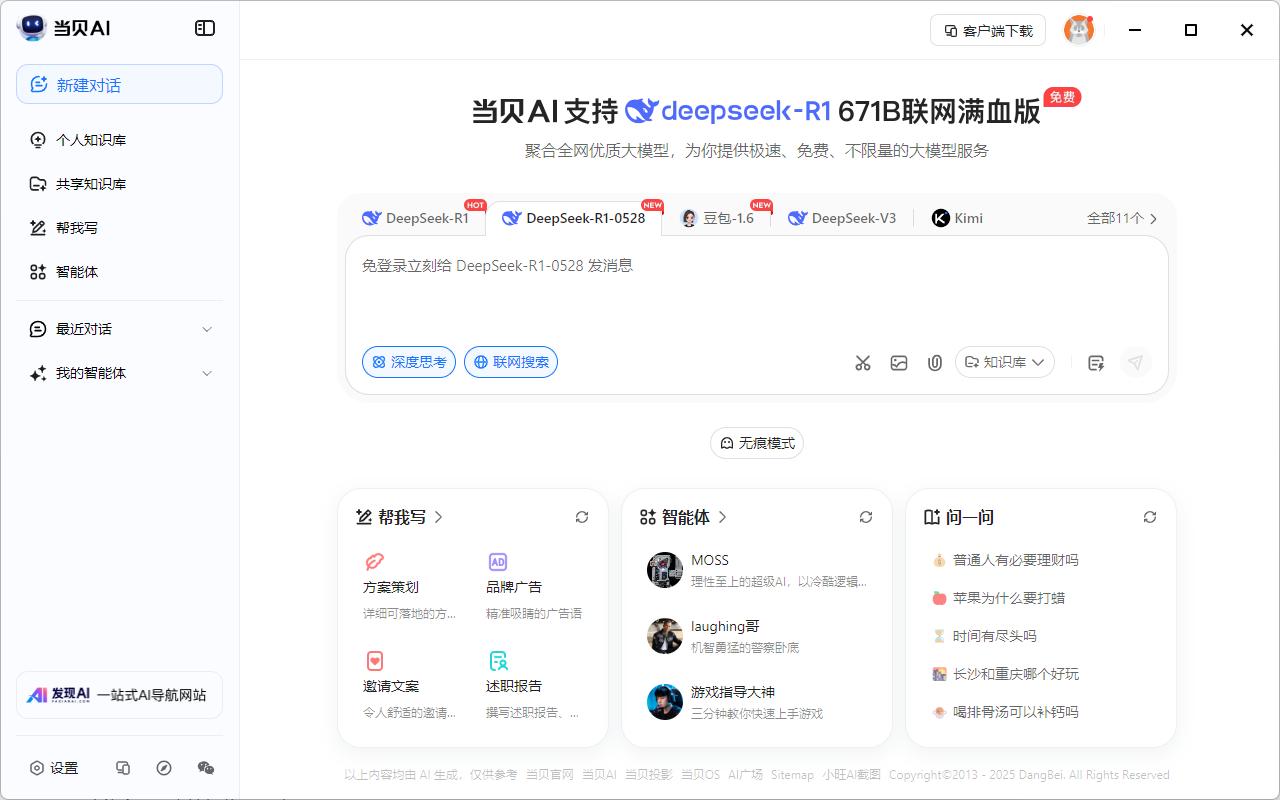
Task: Click the paperclip attachment icon
Action: tap(934, 363)
